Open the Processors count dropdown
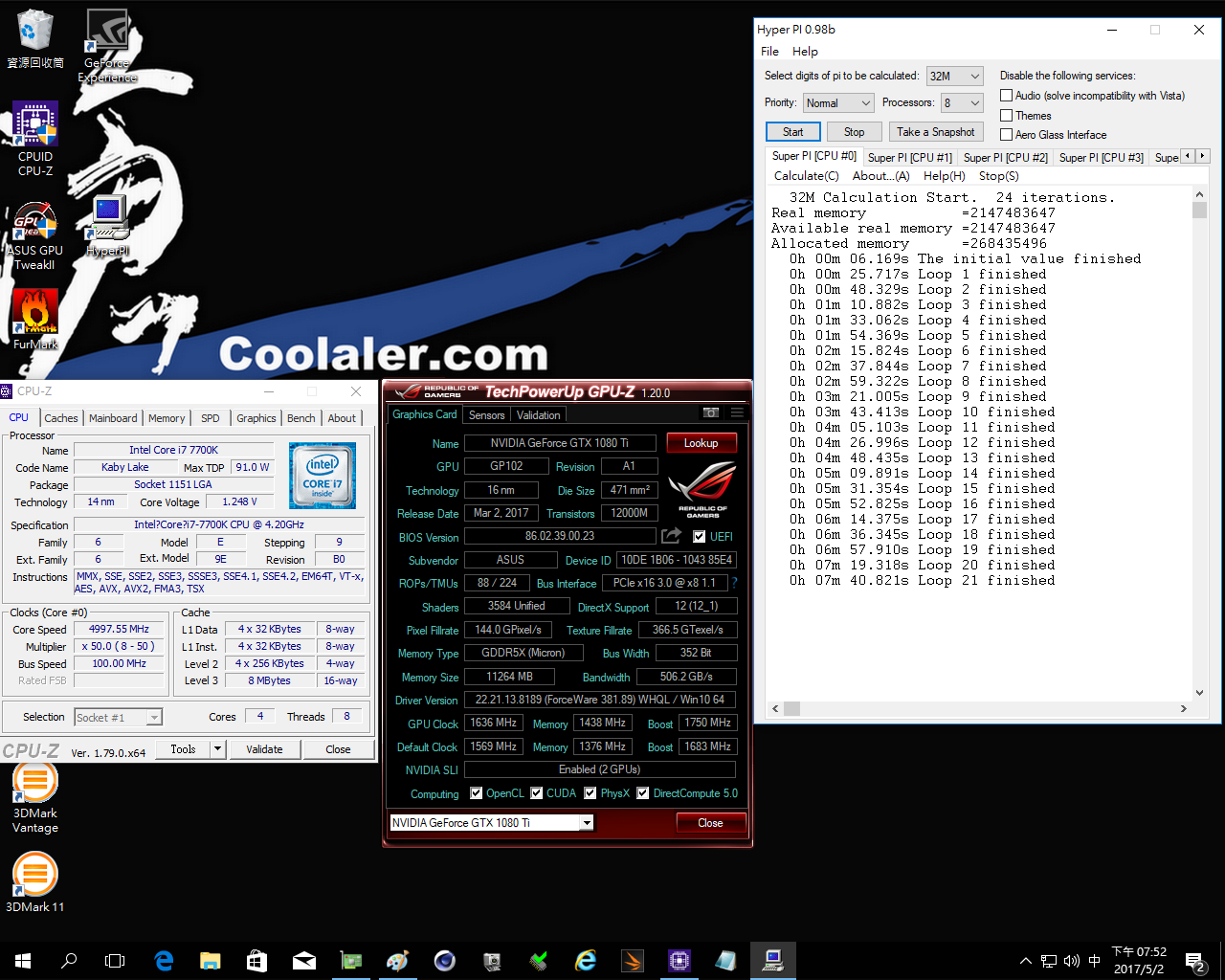1225x980 pixels. tap(963, 102)
